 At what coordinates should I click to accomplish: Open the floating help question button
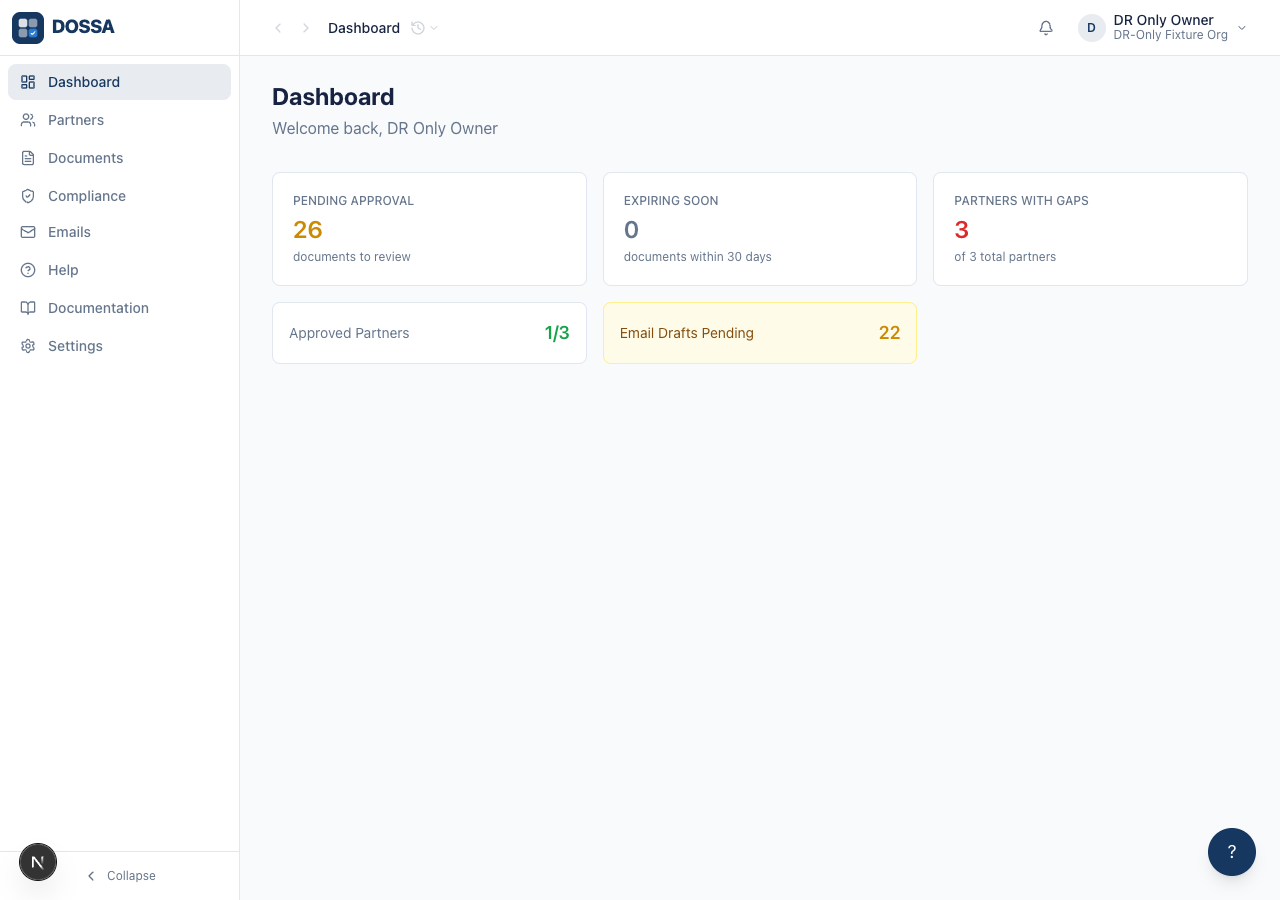tap(1232, 852)
